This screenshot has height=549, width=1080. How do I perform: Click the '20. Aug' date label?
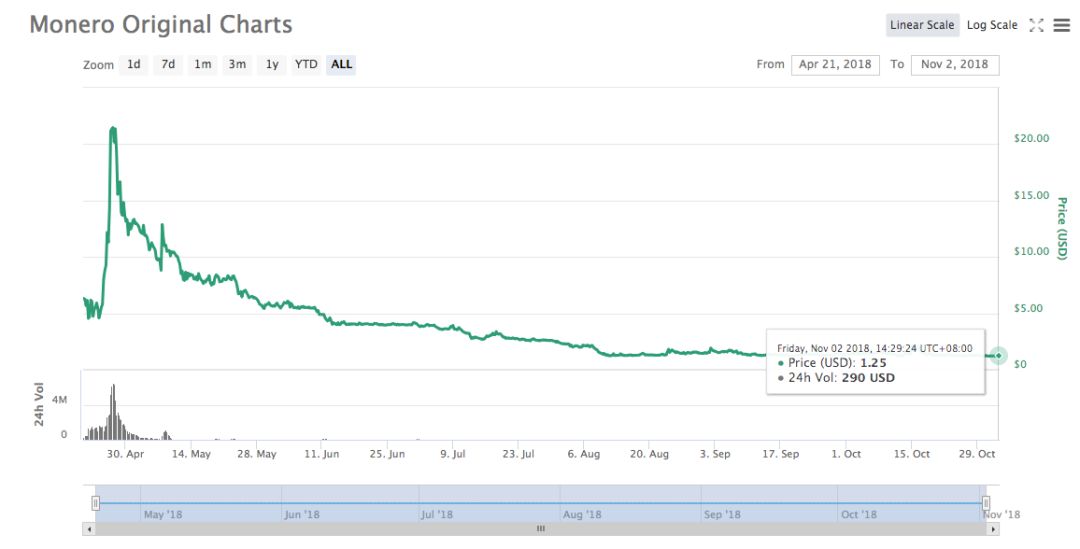650,454
